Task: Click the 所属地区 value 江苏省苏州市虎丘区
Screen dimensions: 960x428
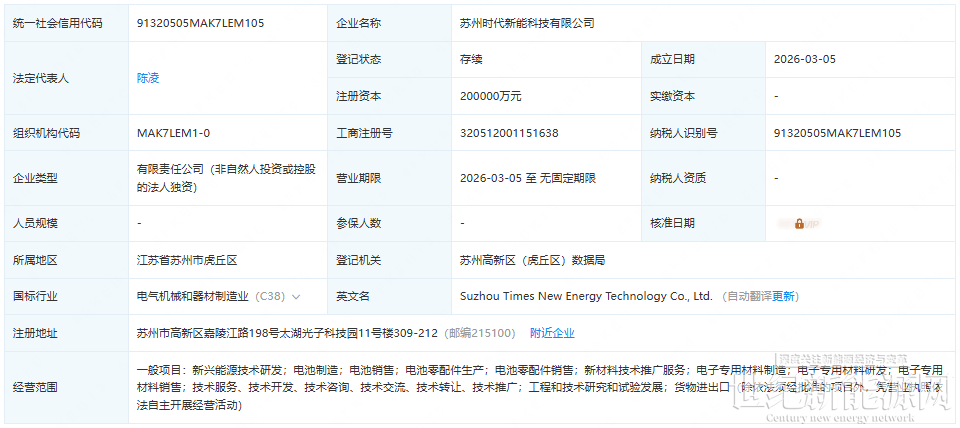Action: (186, 260)
